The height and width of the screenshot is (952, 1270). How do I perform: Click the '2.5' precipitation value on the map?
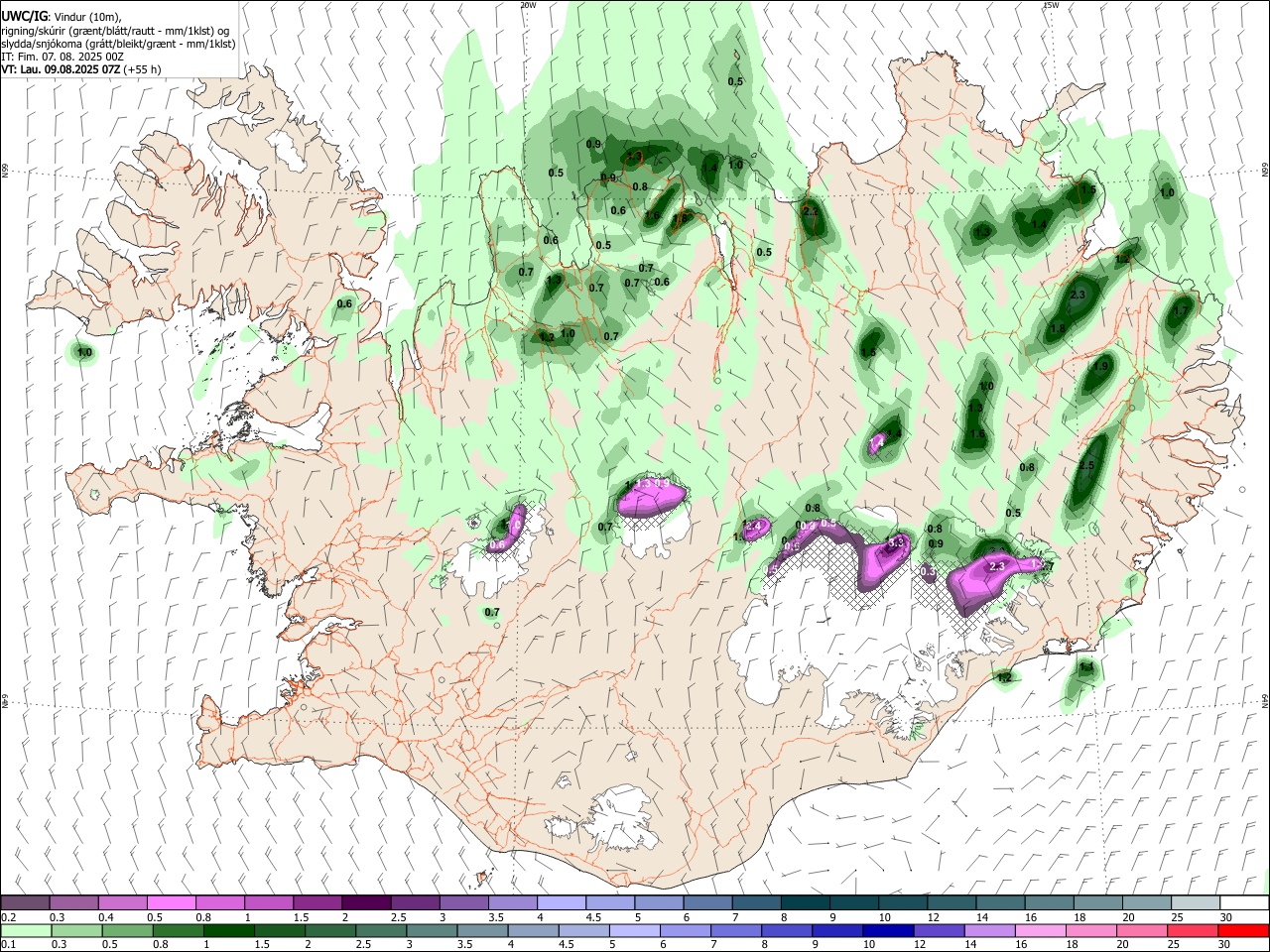tap(1085, 466)
